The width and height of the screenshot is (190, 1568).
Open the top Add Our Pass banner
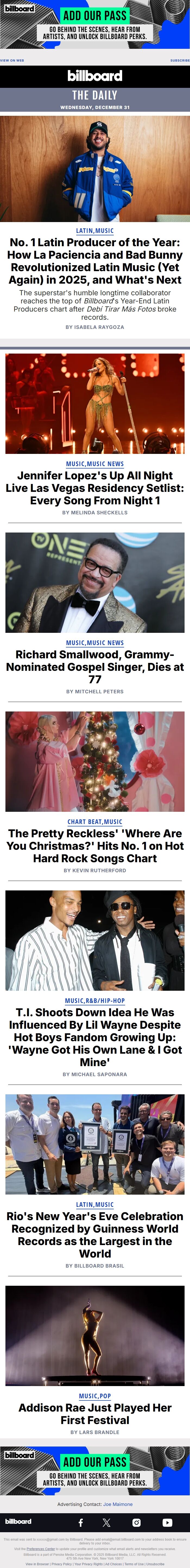[95, 24]
